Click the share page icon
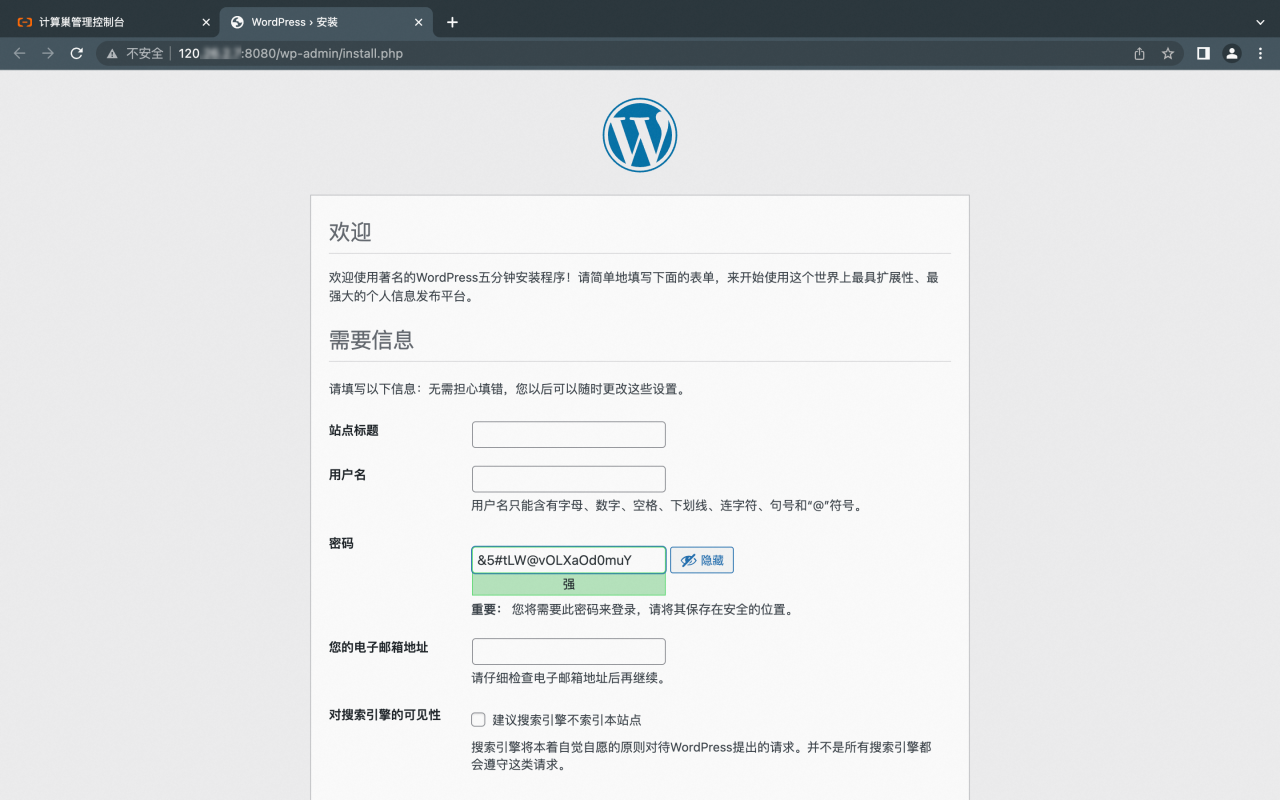The image size is (1280, 800). pyautogui.click(x=1139, y=53)
